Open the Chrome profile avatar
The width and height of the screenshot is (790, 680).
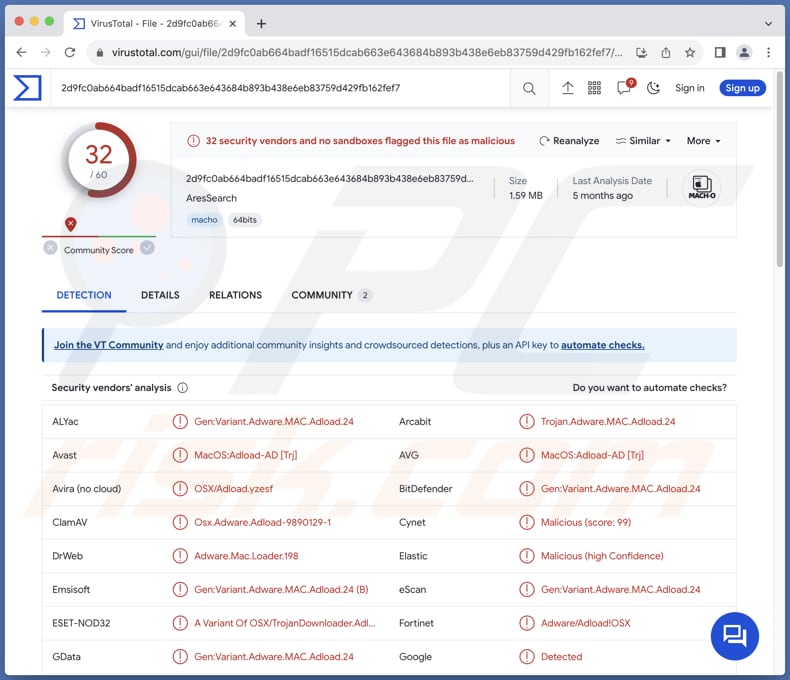pyautogui.click(x=744, y=52)
